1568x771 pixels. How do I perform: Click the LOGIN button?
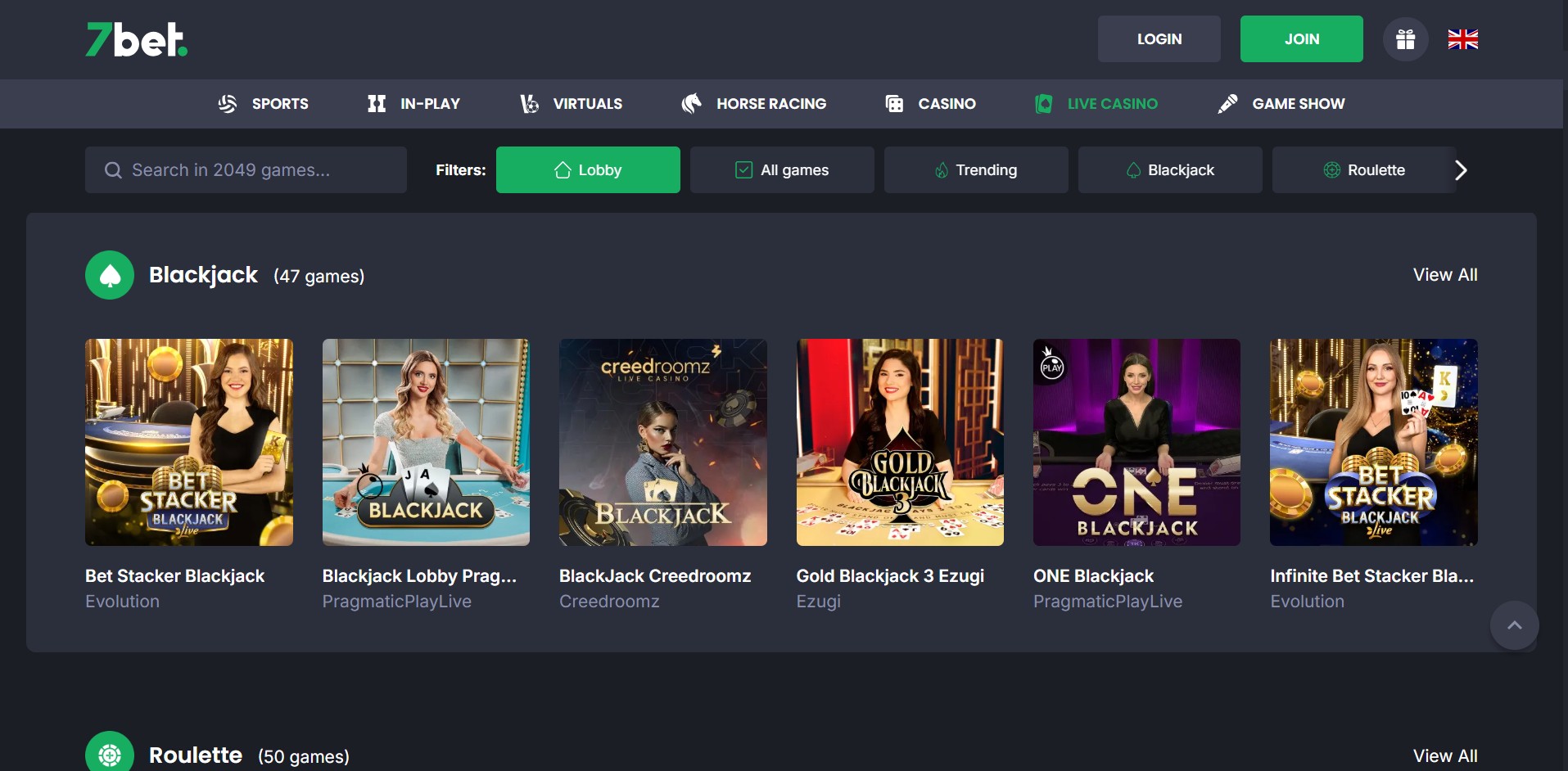[x=1159, y=39]
